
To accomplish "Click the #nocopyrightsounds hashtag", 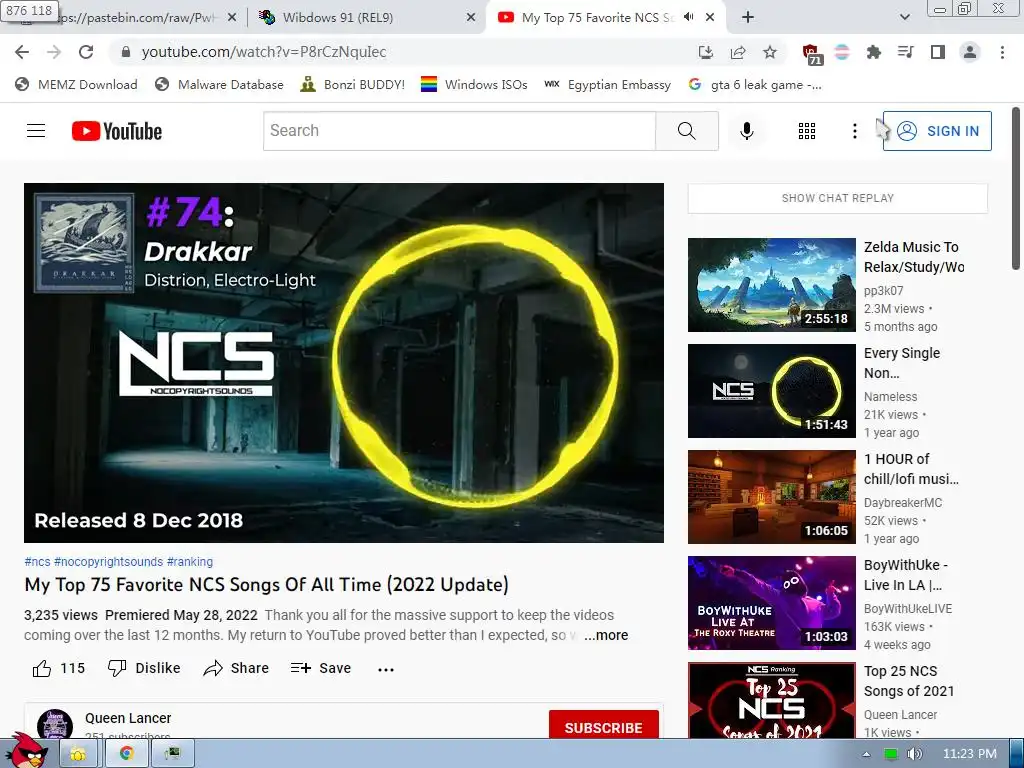I will (x=108, y=562).
